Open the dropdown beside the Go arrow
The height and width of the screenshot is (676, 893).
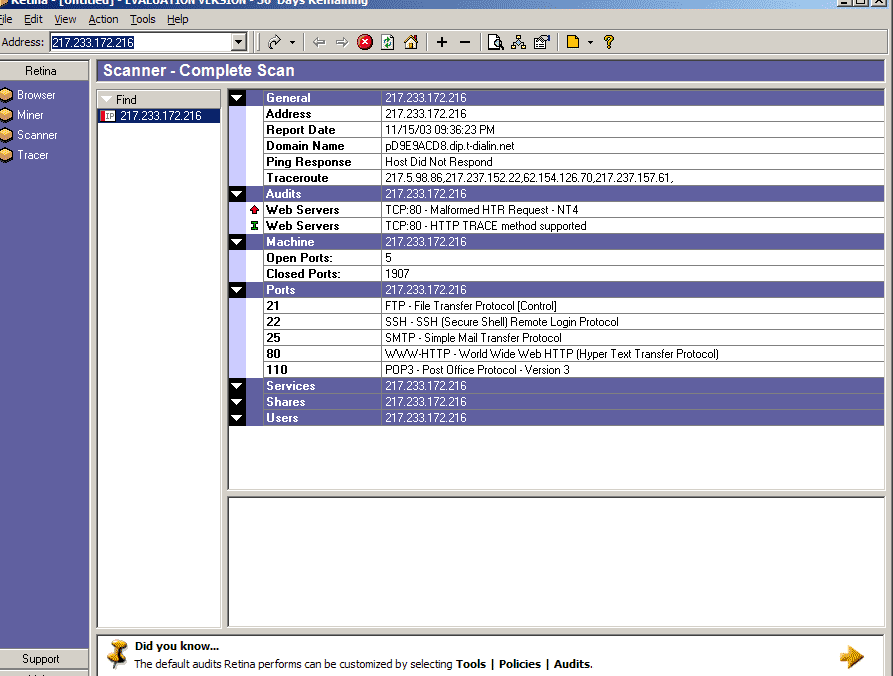click(292, 42)
